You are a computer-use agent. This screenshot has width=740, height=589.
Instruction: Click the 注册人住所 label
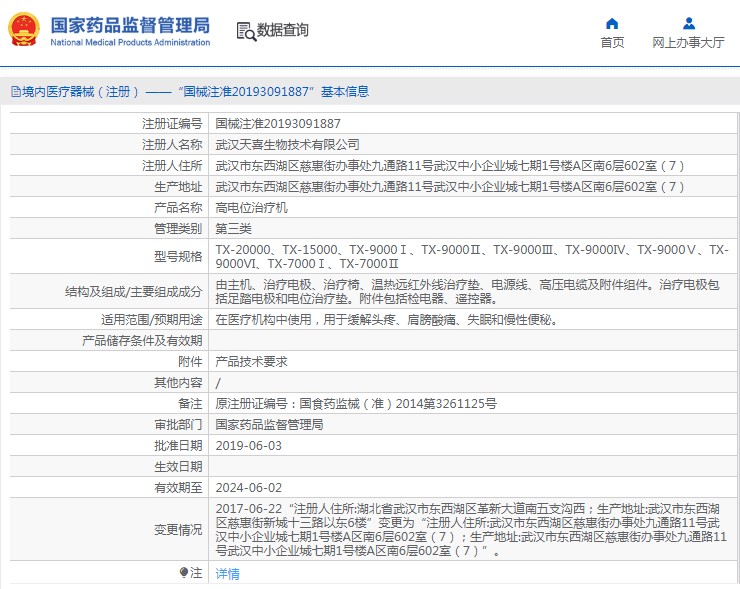[172, 166]
